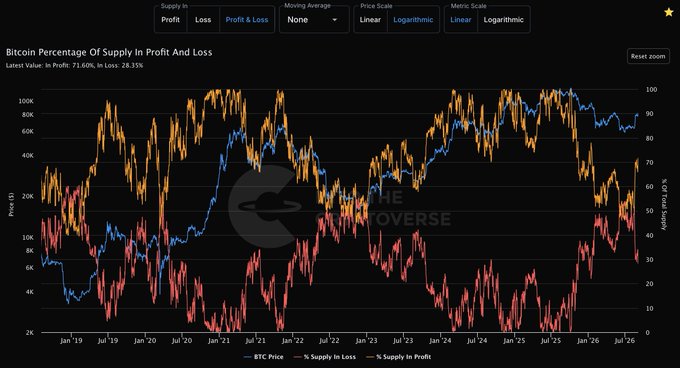This screenshot has height=368, width=680.
Task: Select Loss under Supply In
Action: [x=203, y=20]
